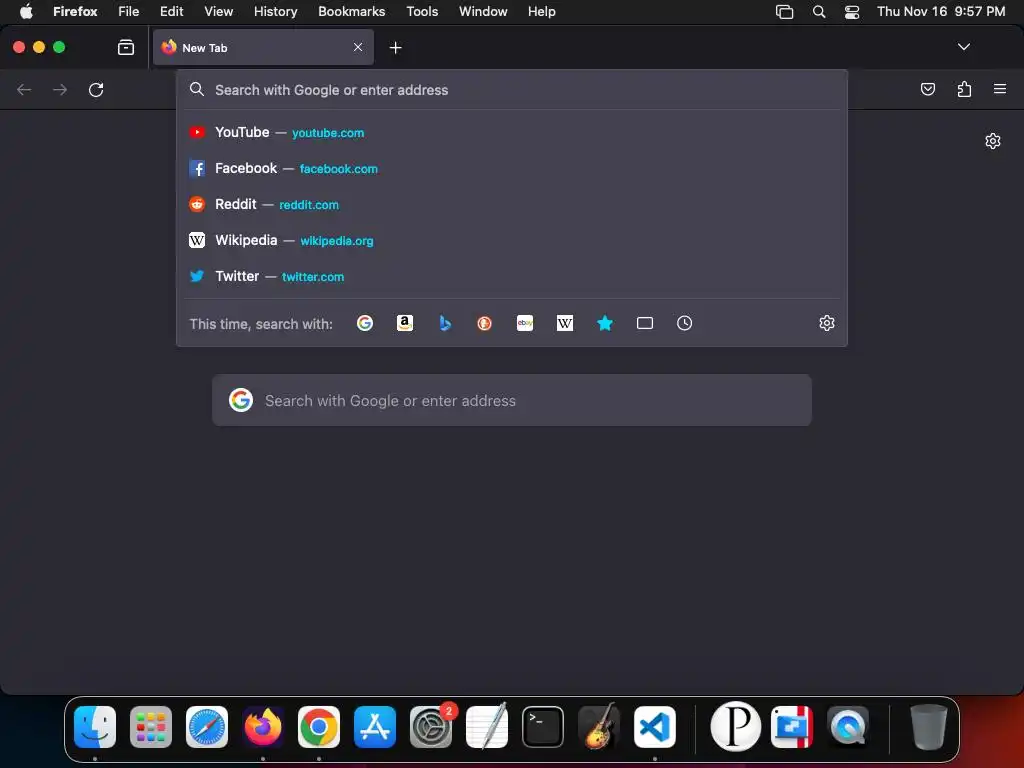Close the New Tab tab
The image size is (1024, 768).
pos(358,47)
